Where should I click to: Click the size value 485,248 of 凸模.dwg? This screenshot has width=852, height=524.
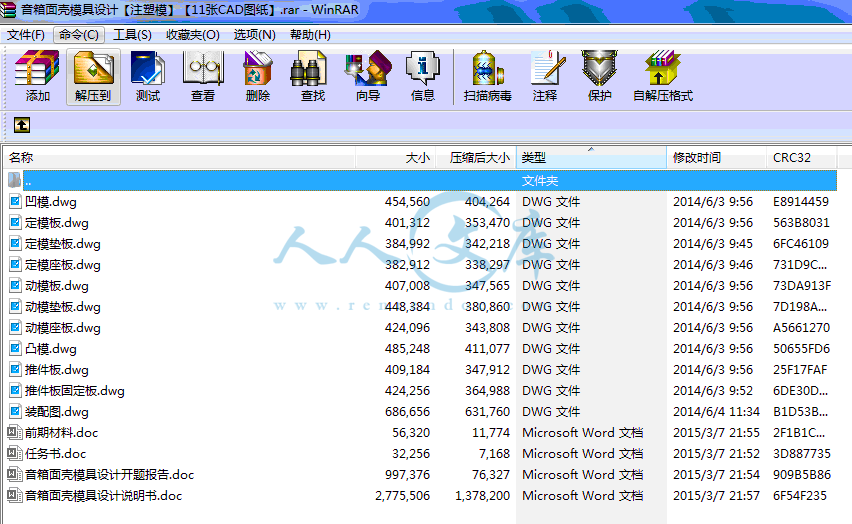click(x=407, y=348)
